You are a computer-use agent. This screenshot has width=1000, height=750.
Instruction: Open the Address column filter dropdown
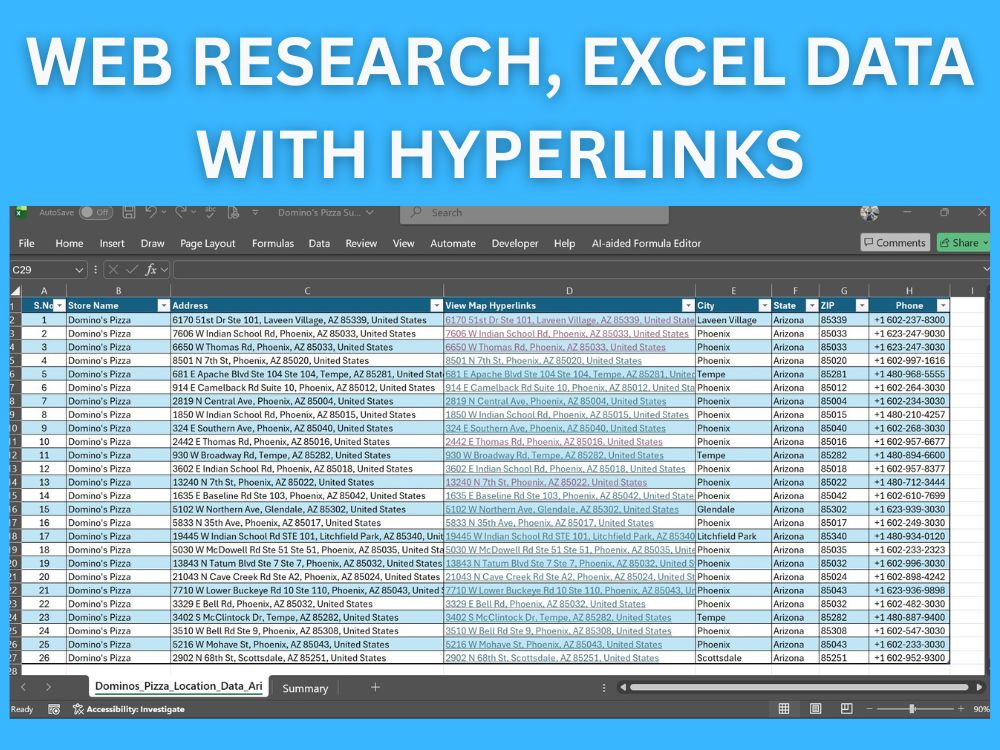436,305
